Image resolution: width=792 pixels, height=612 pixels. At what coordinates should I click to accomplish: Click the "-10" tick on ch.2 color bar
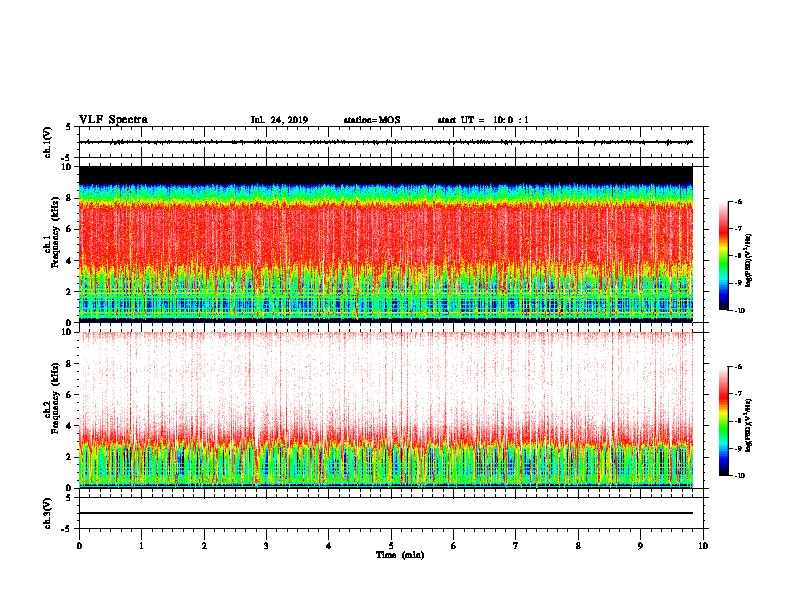740,476
